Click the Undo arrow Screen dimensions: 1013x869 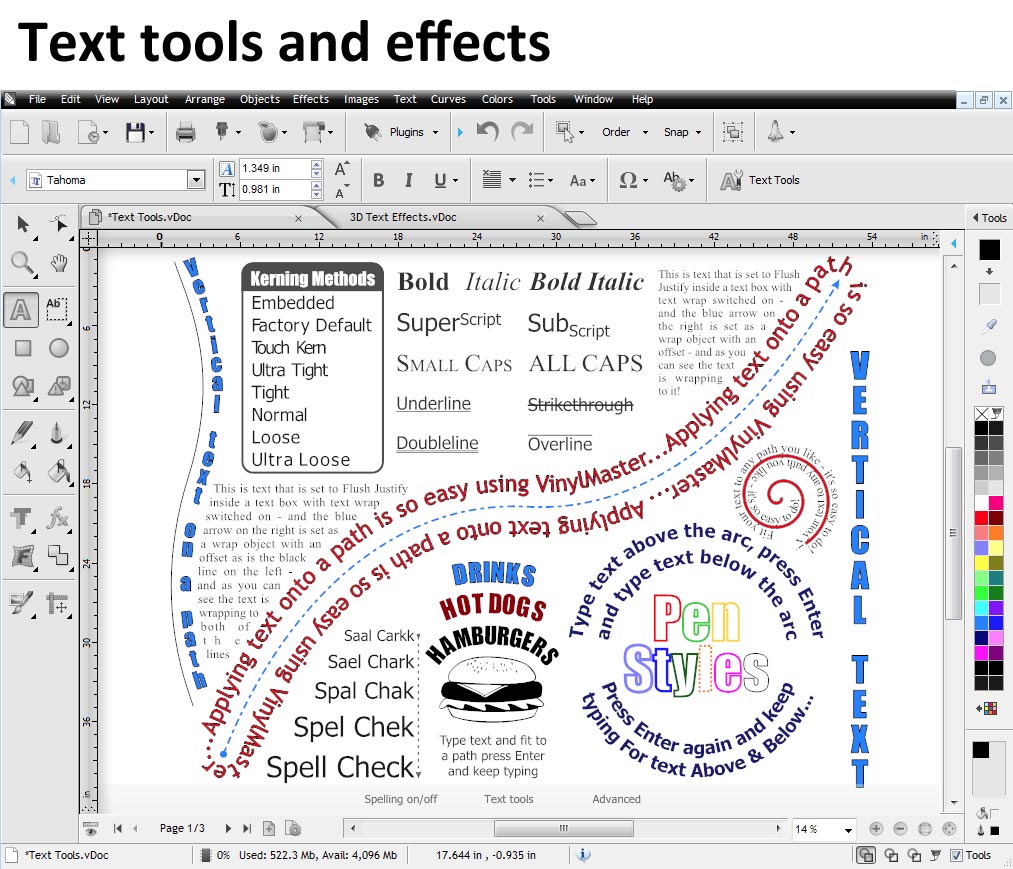click(x=488, y=131)
